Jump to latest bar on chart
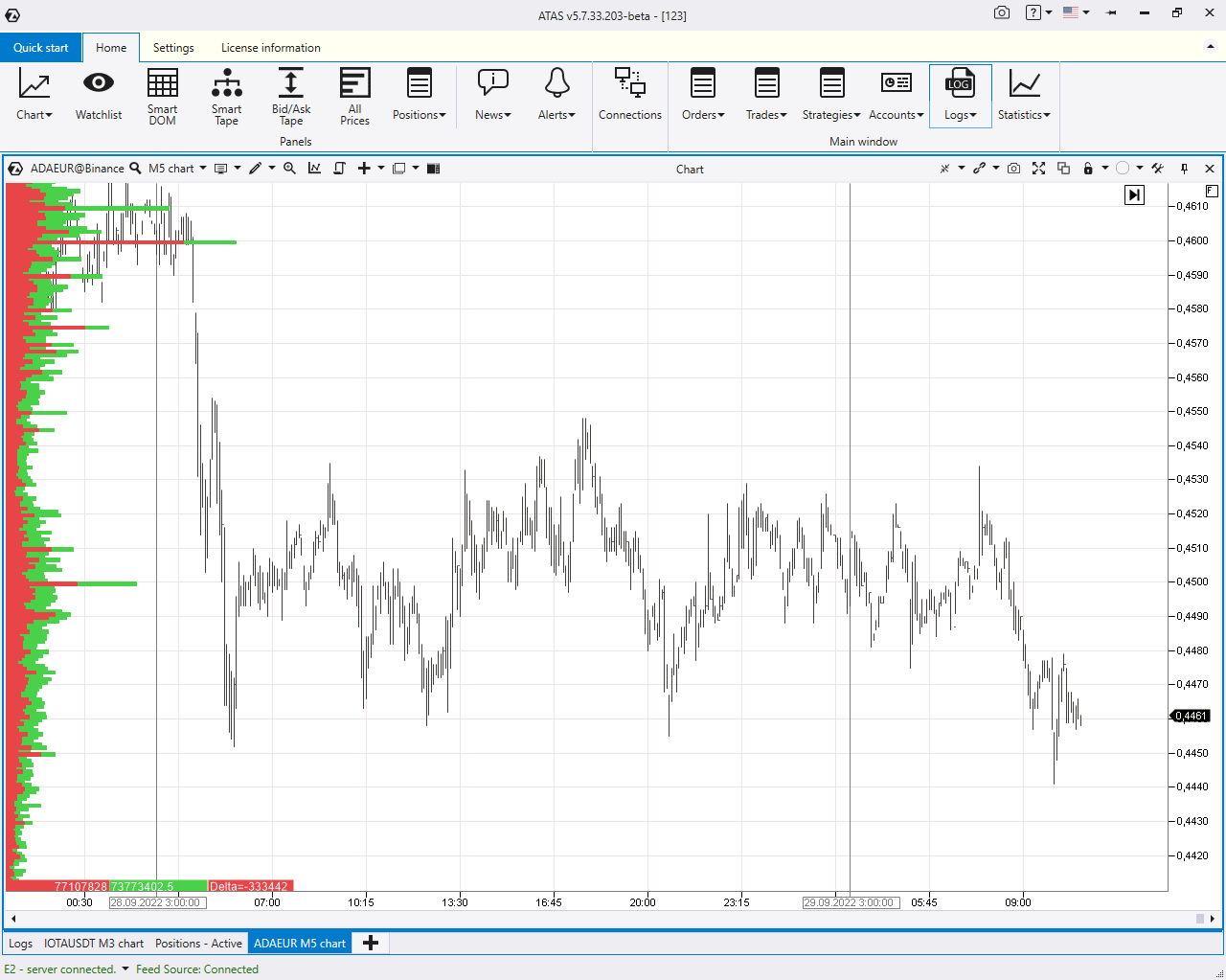 1134,195
